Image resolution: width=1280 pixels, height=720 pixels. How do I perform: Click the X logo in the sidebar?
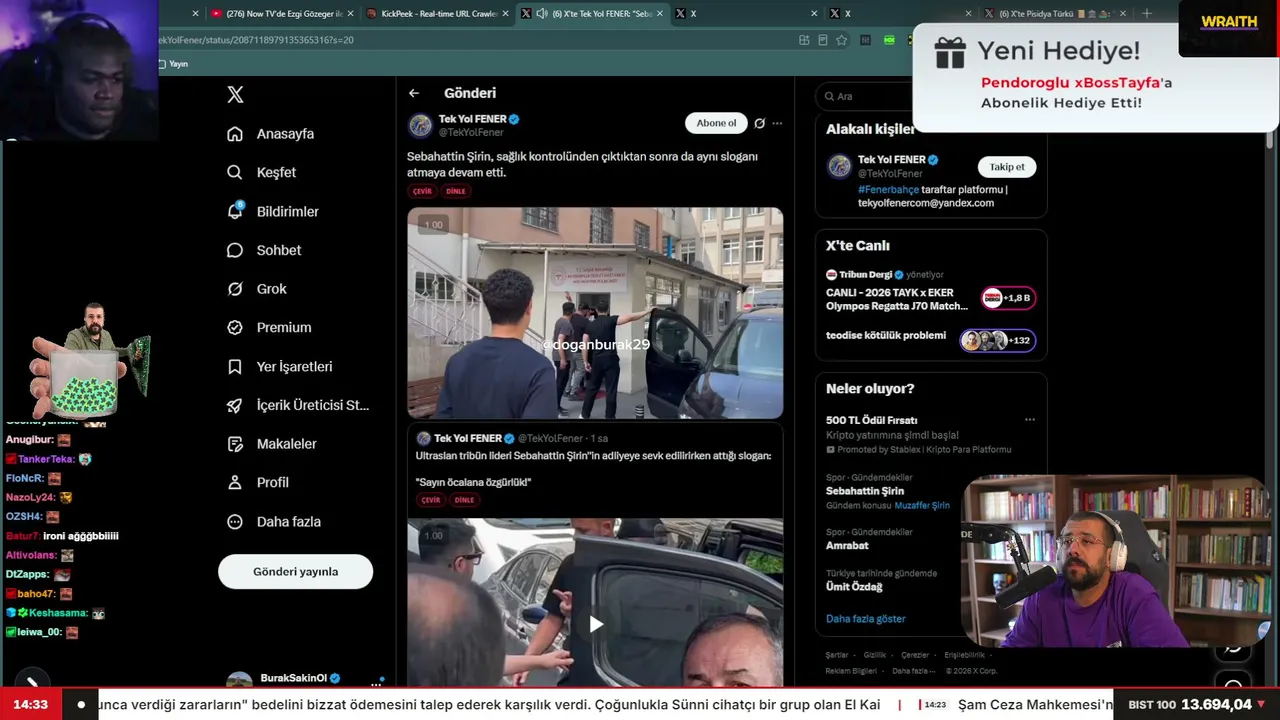[235, 94]
